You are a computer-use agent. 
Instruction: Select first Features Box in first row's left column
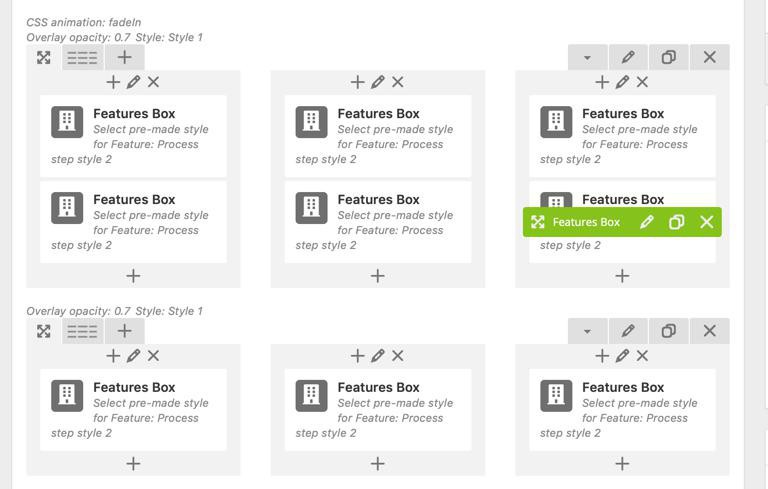133,136
